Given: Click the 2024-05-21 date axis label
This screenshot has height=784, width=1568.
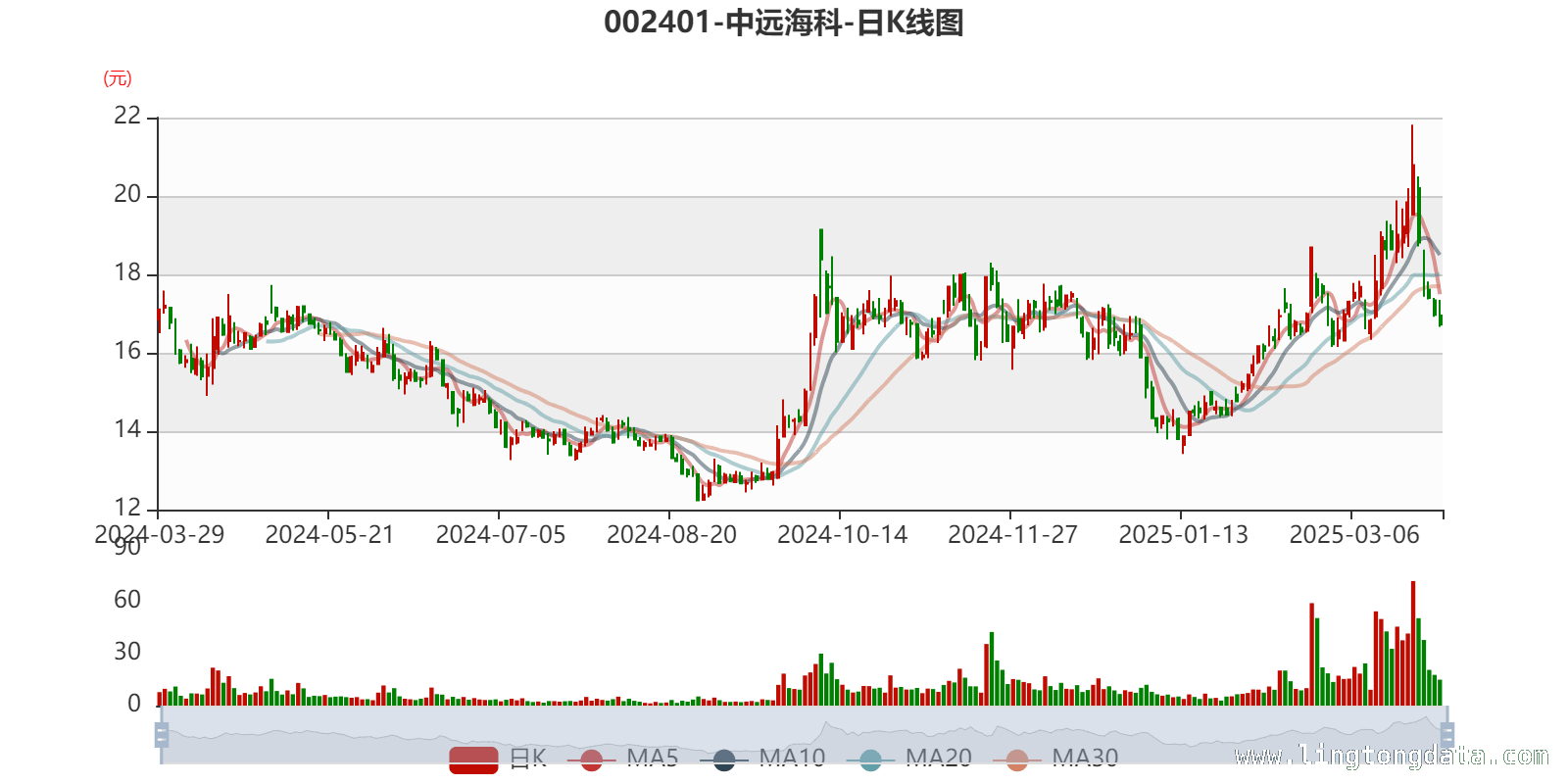Looking at the screenshot, I should coord(329,535).
